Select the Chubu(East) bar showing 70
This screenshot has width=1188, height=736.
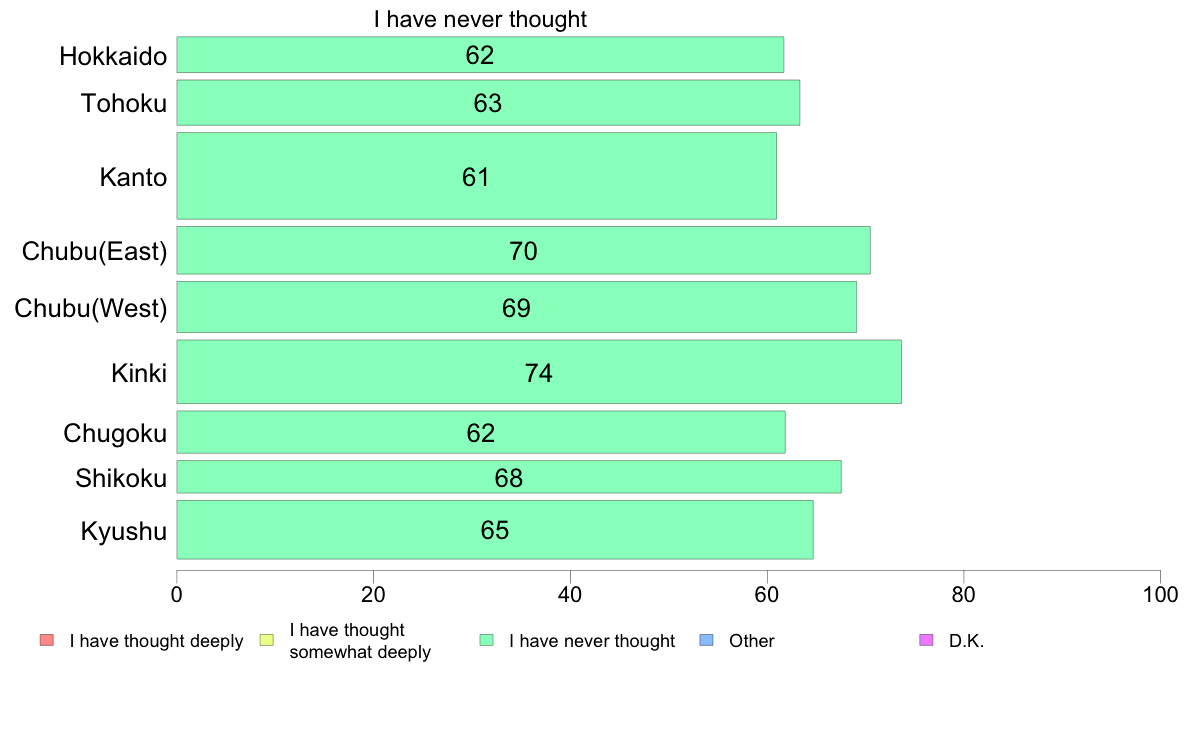[524, 250]
